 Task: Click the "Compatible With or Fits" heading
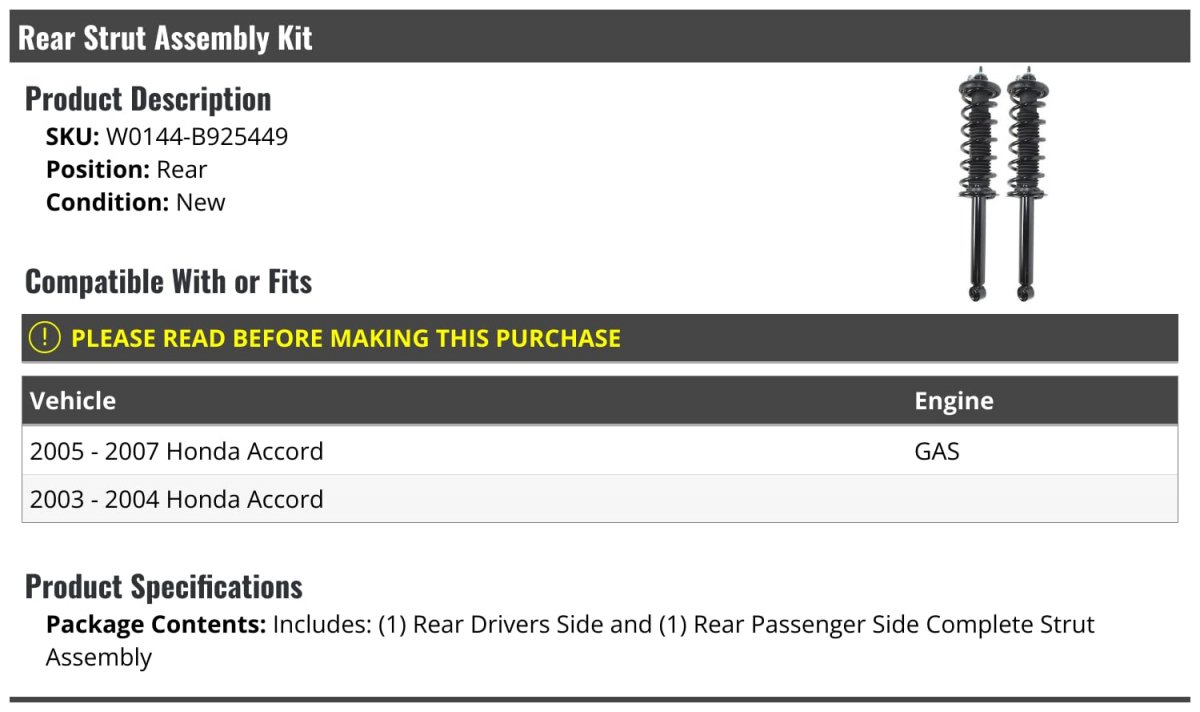[x=168, y=282]
